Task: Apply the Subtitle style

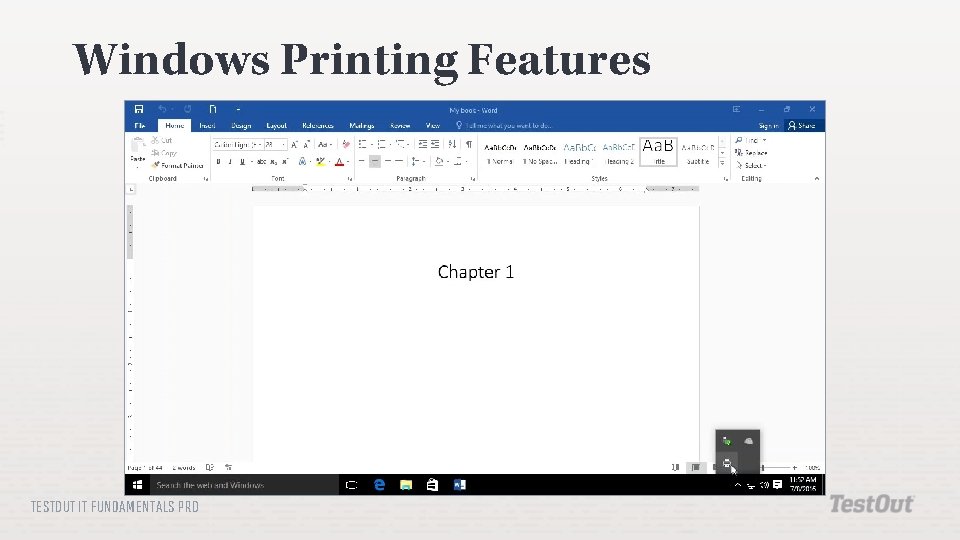Action: 697,153
